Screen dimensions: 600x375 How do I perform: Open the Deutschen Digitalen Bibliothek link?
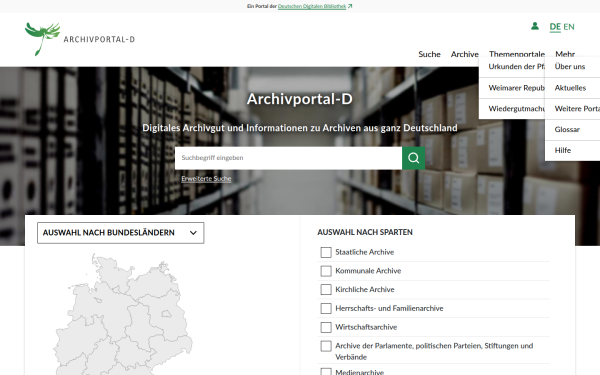click(311, 6)
